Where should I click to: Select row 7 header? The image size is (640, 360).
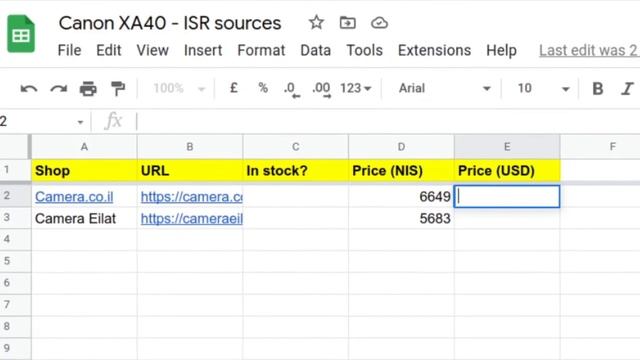point(15,305)
